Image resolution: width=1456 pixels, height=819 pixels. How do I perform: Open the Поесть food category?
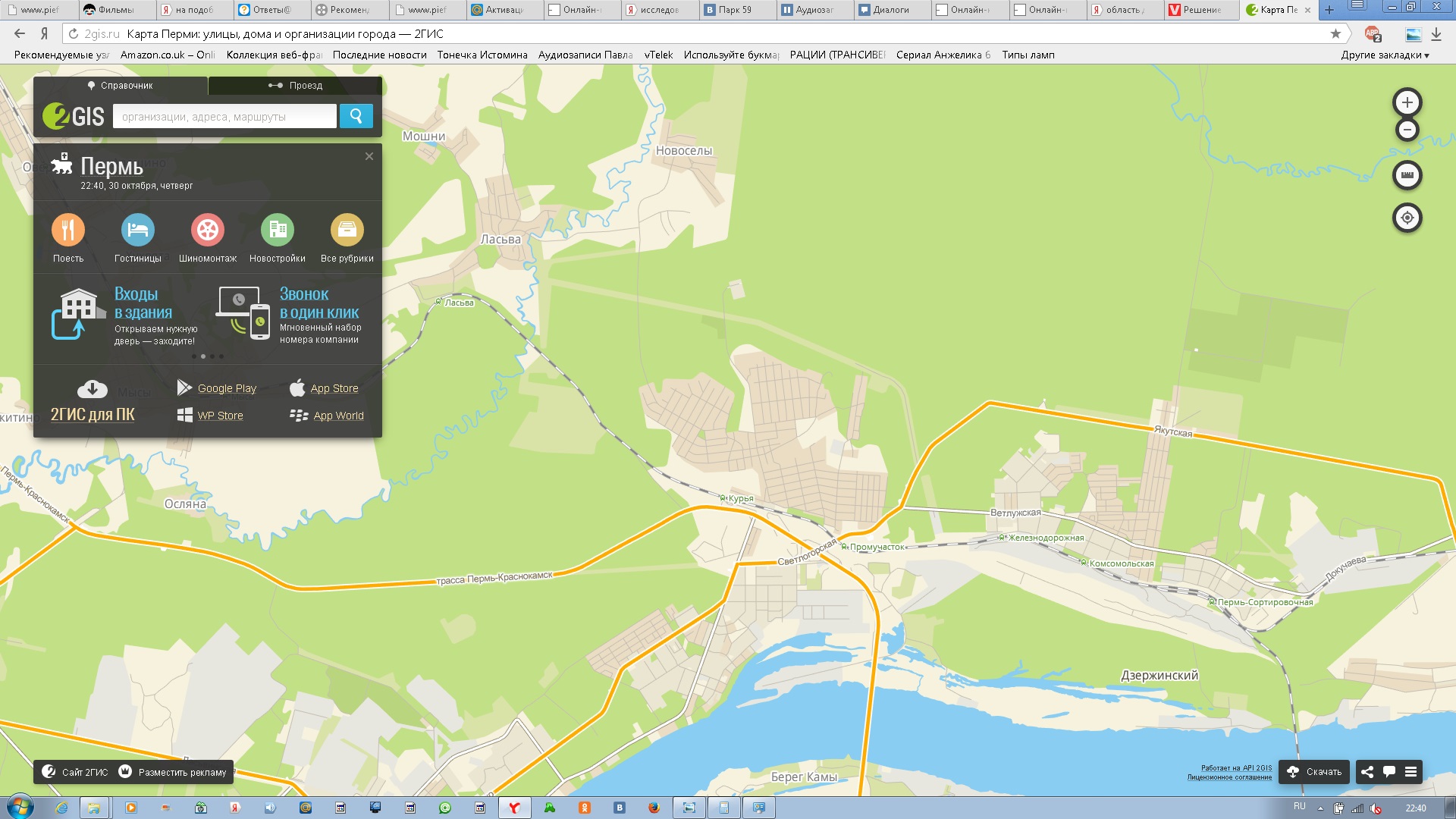click(68, 231)
